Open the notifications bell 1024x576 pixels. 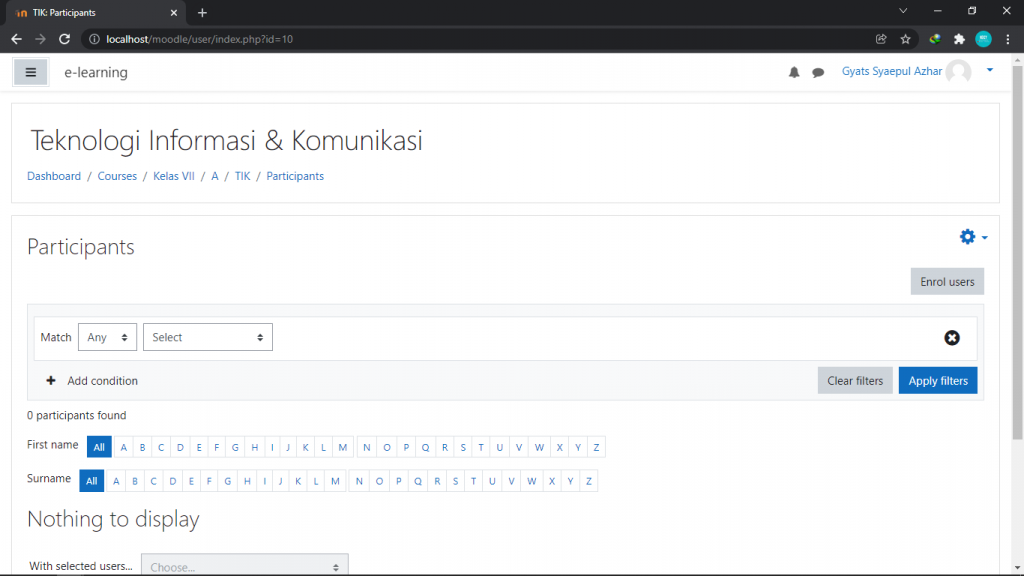point(793,72)
